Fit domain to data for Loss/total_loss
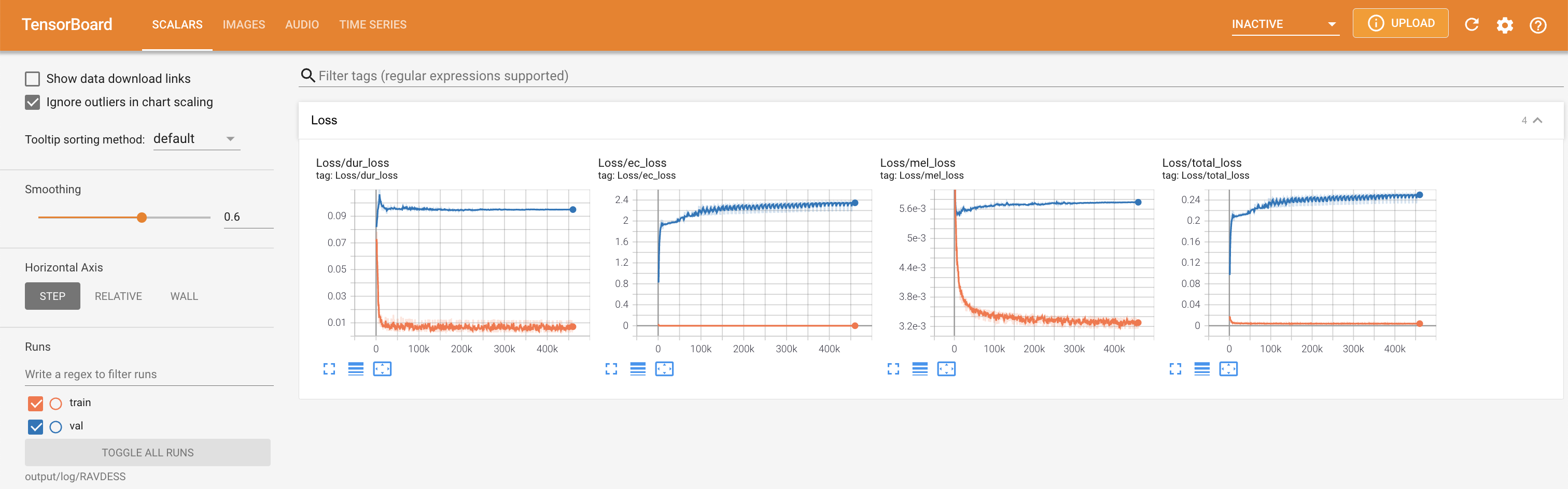Screen dimensions: 1568x489 [x=1228, y=369]
